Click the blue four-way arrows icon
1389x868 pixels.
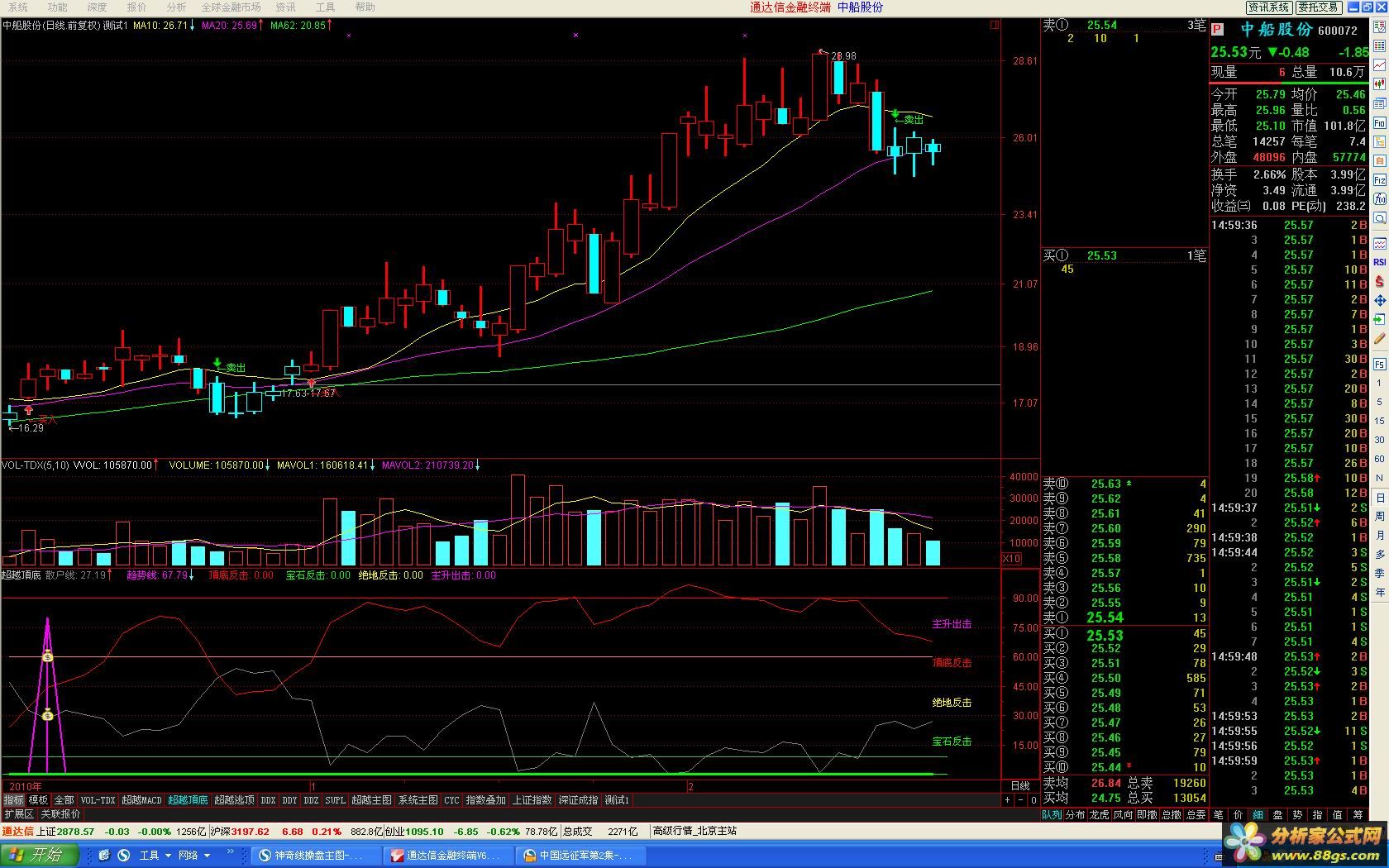1380,301
